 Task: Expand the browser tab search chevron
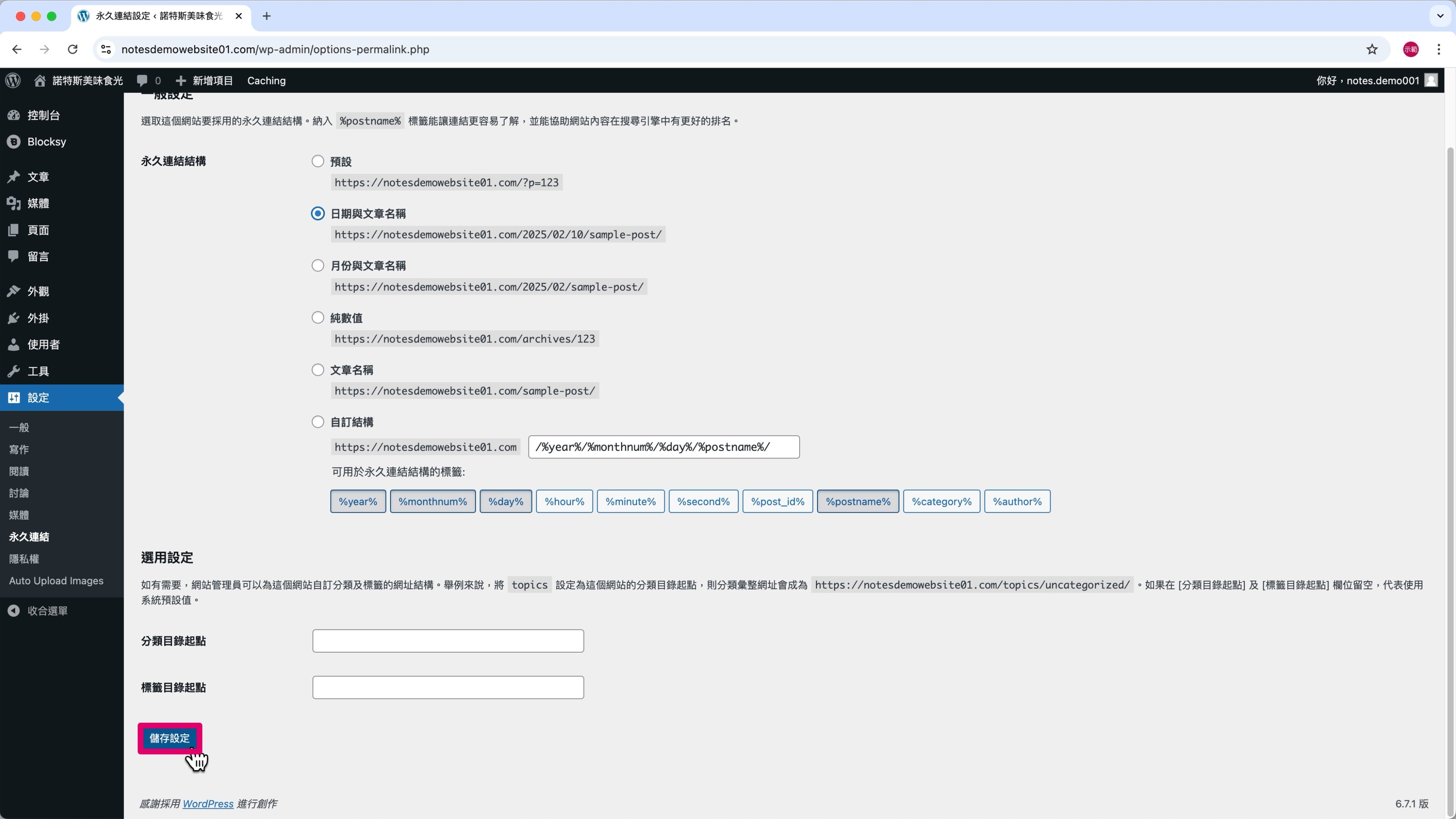click(1440, 16)
